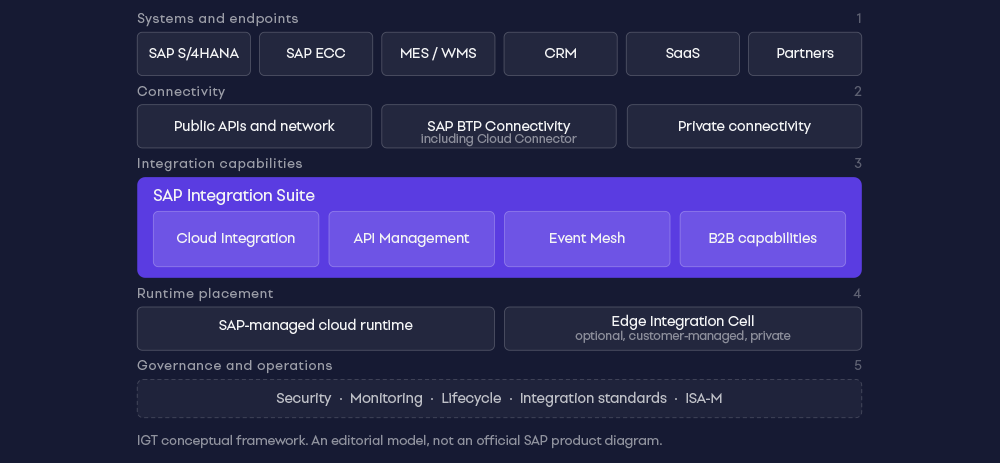Click the Security word in governance row
This screenshot has width=1000, height=463.
coord(304,399)
